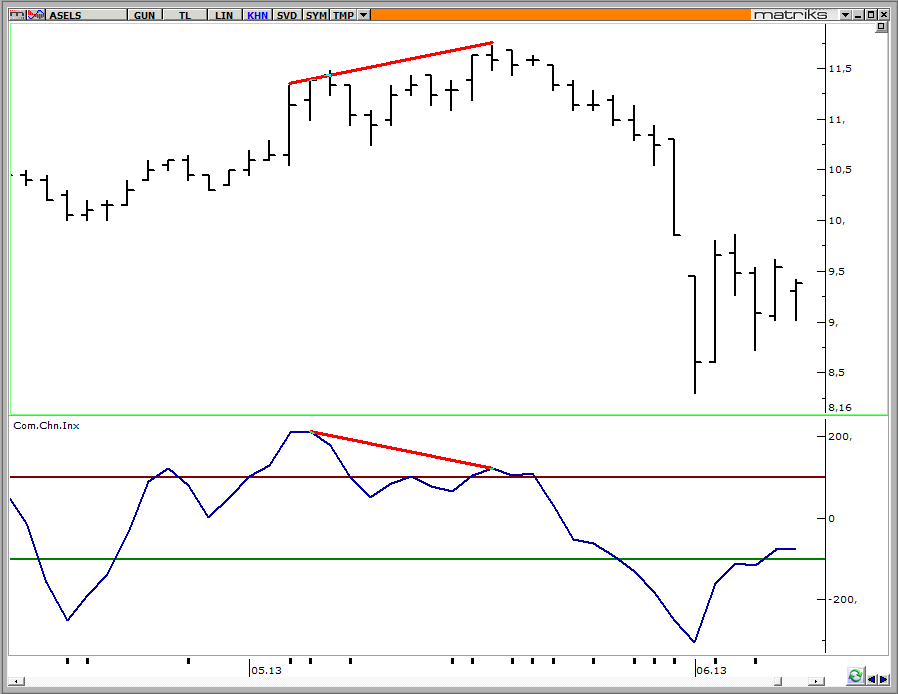Select the red trendline on CCI indicator
The image size is (898, 694).
(x=401, y=450)
